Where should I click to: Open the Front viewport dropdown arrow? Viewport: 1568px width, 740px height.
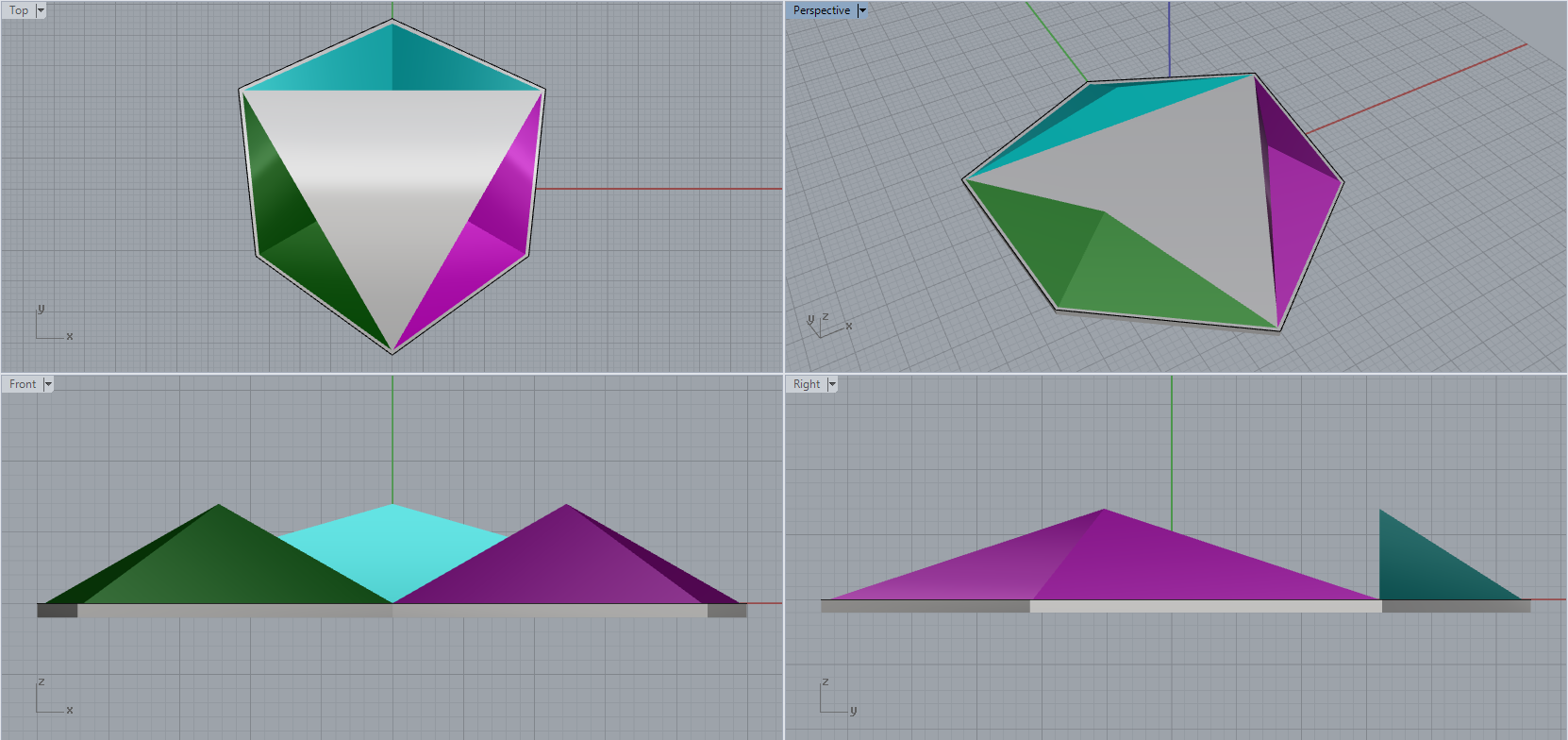pos(48,384)
